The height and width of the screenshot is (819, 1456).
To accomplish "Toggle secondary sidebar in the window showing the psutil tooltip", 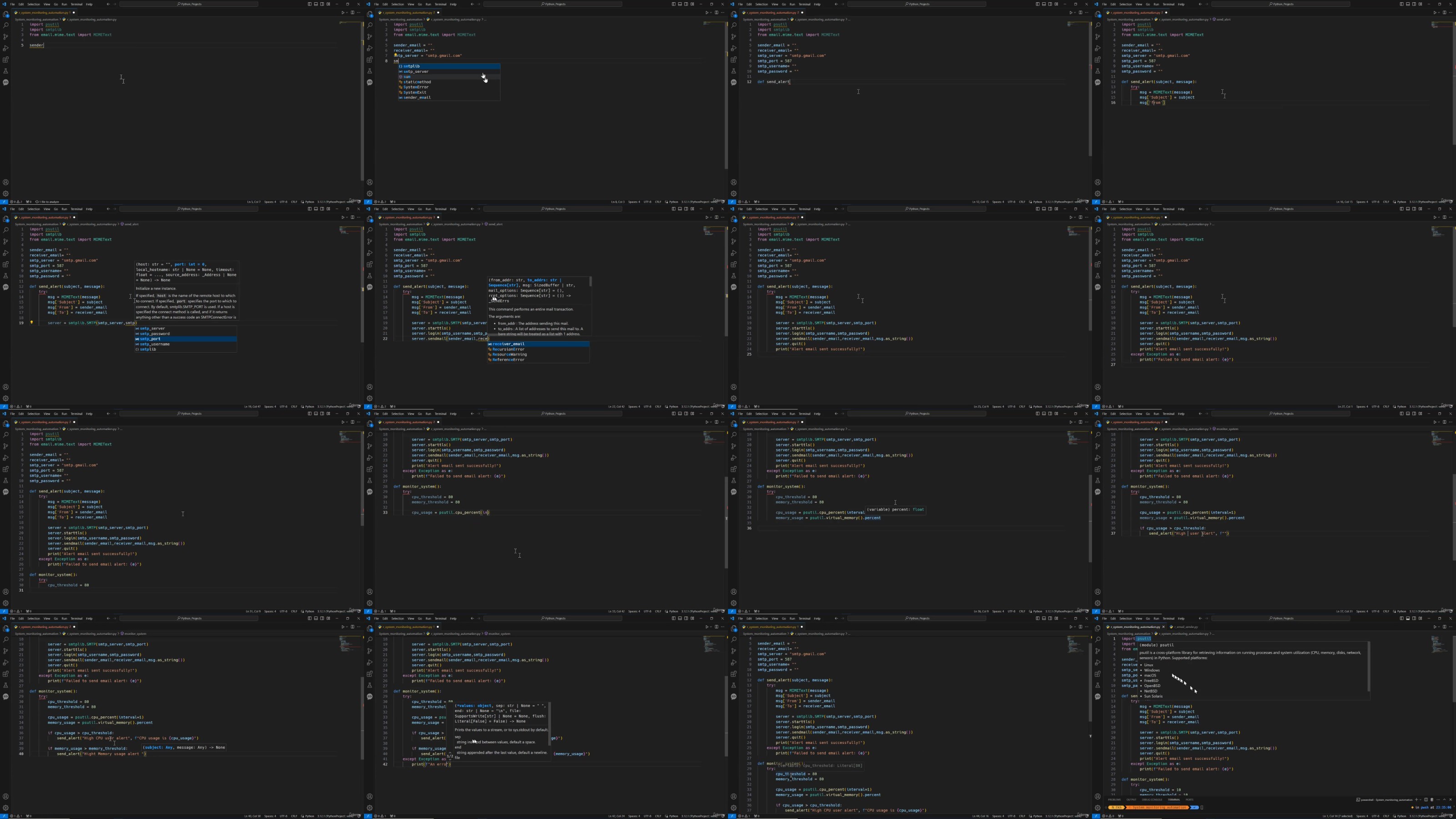I will click(1414, 618).
